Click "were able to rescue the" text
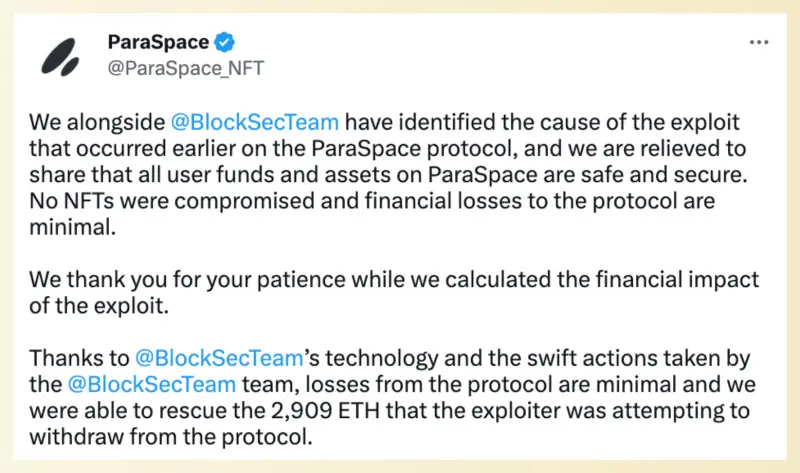This screenshot has width=800, height=473. coord(130,410)
